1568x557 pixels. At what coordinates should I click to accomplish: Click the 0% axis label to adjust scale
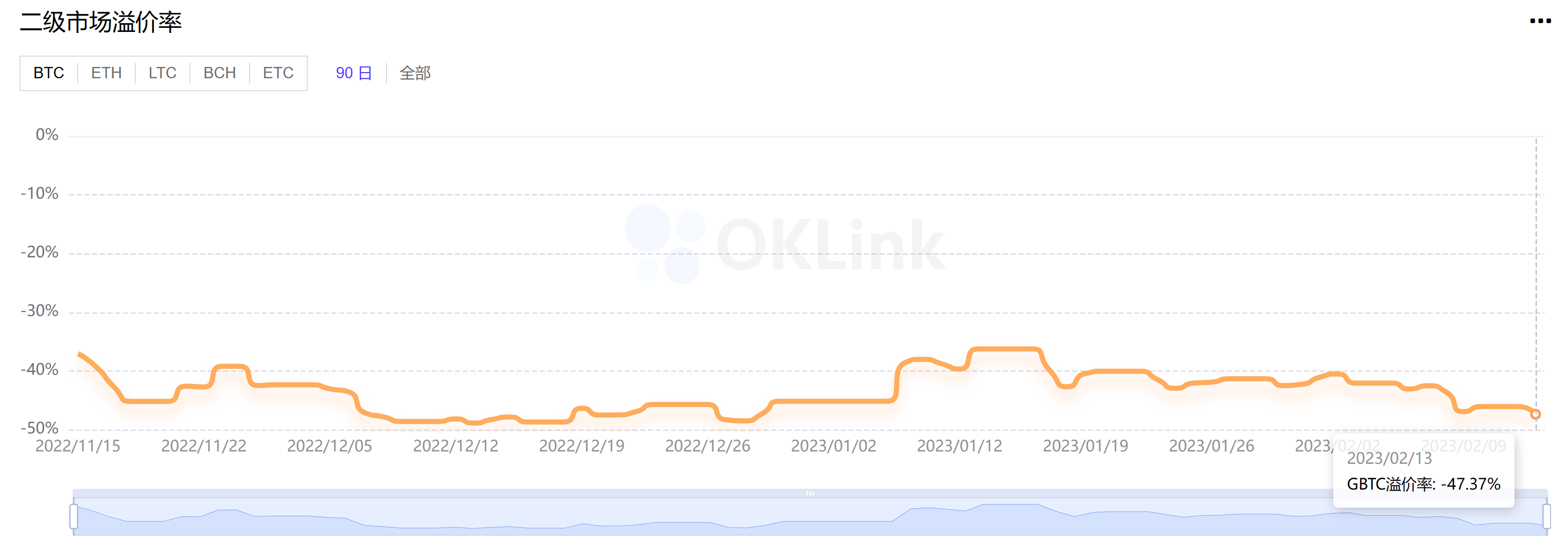point(46,134)
